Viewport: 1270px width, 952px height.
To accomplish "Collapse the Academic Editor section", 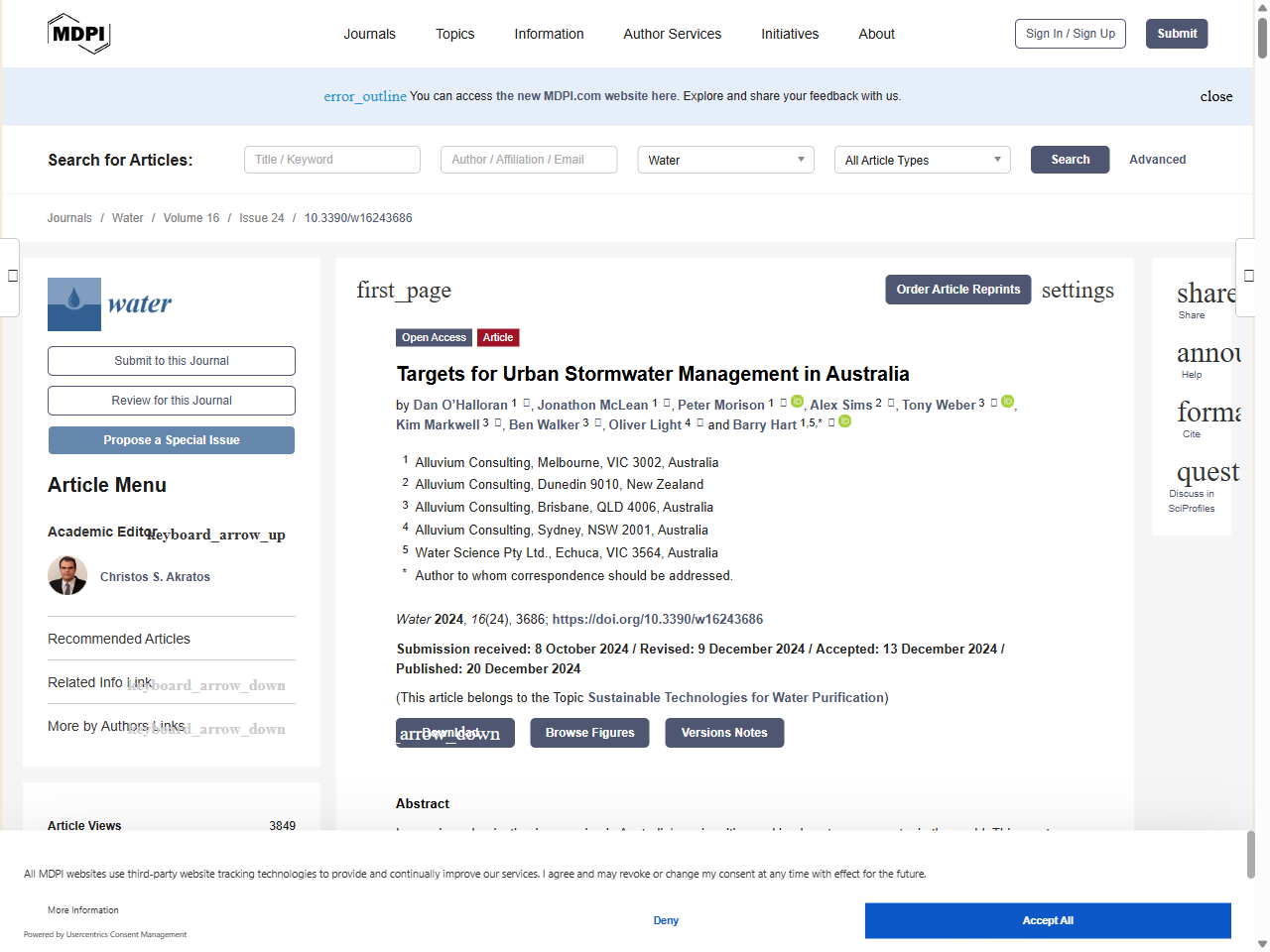I will pyautogui.click(x=216, y=535).
